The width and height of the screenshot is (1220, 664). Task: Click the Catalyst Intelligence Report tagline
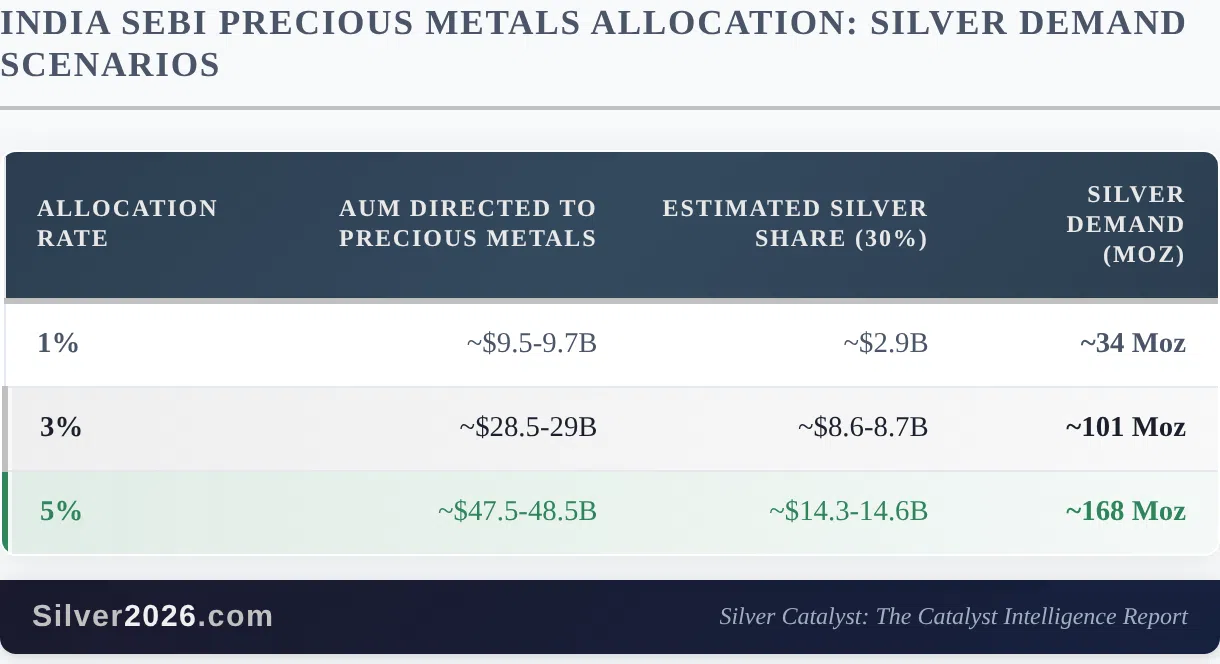click(x=953, y=616)
